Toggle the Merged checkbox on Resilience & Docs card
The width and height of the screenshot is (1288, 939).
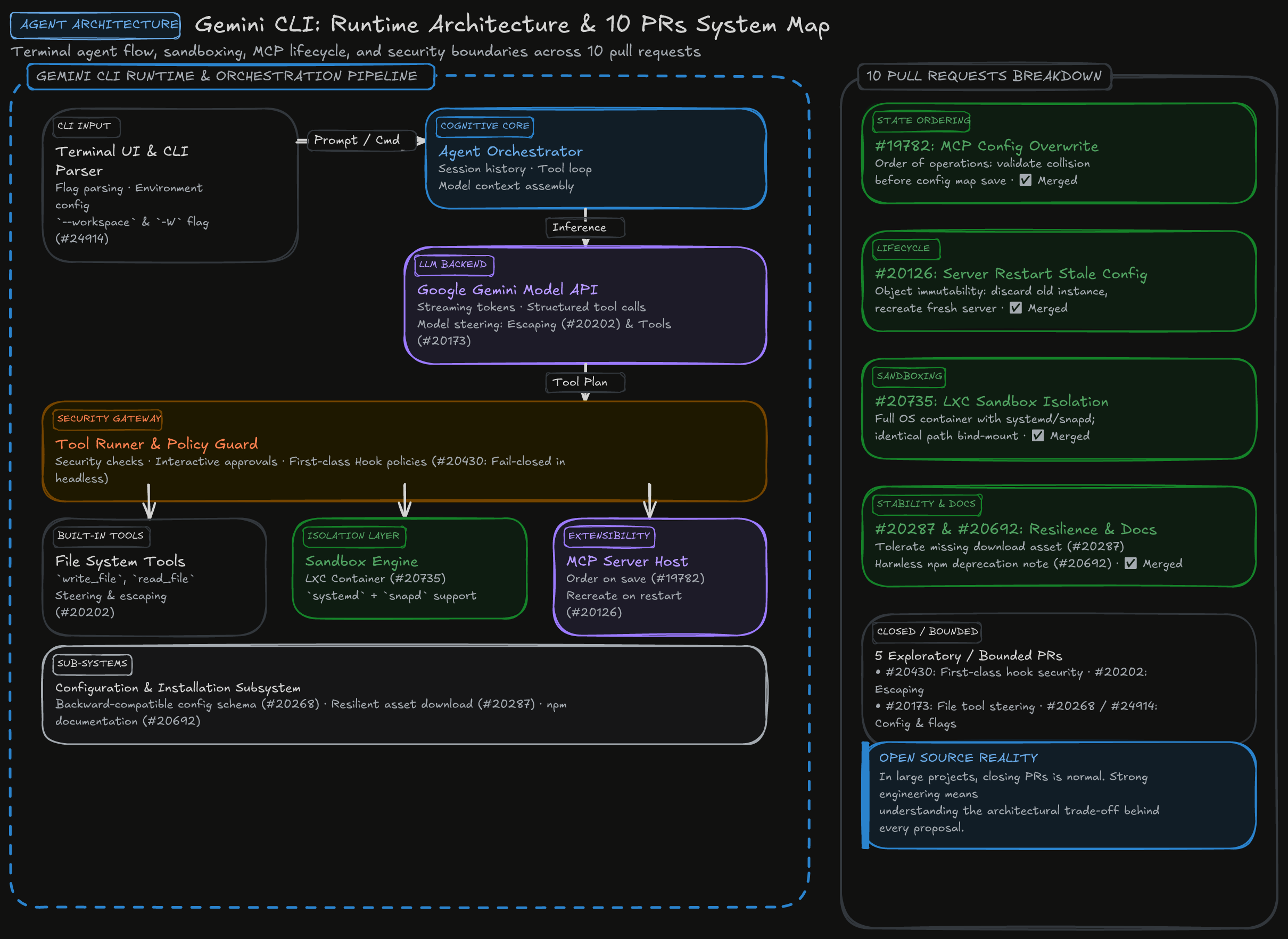click(x=1130, y=564)
